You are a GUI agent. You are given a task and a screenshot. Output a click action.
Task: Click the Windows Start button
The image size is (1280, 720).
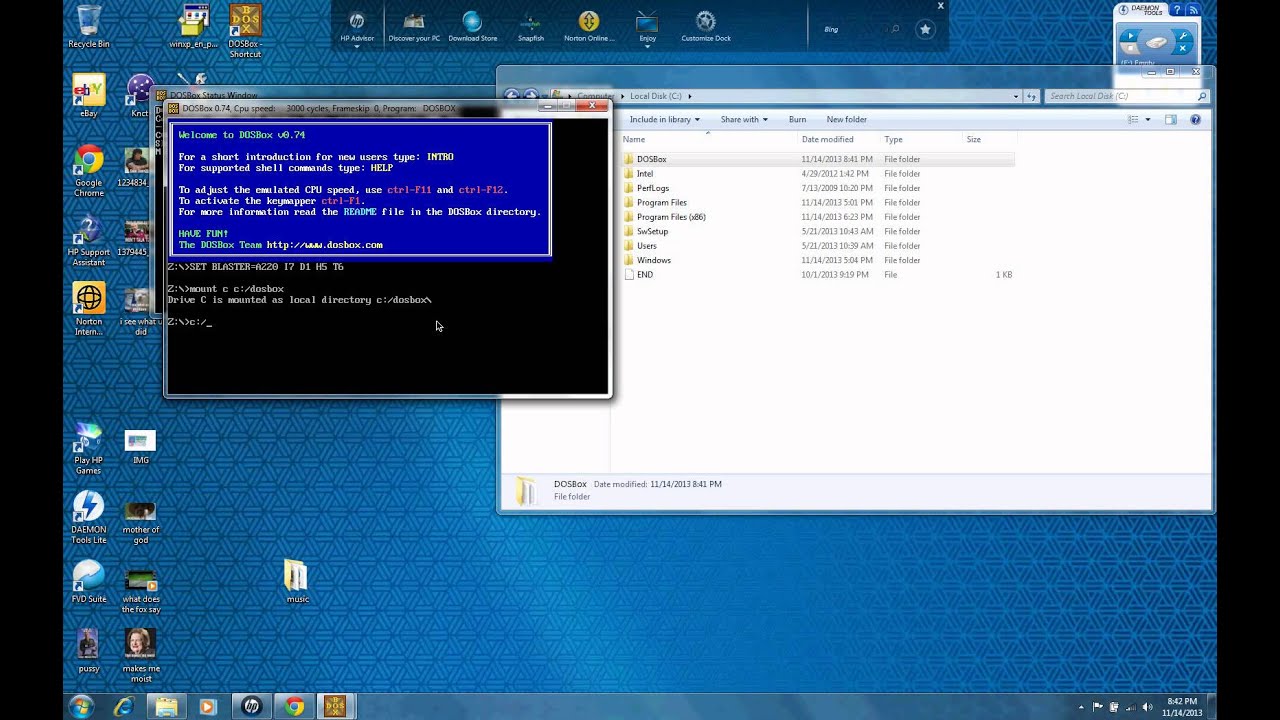(x=81, y=706)
